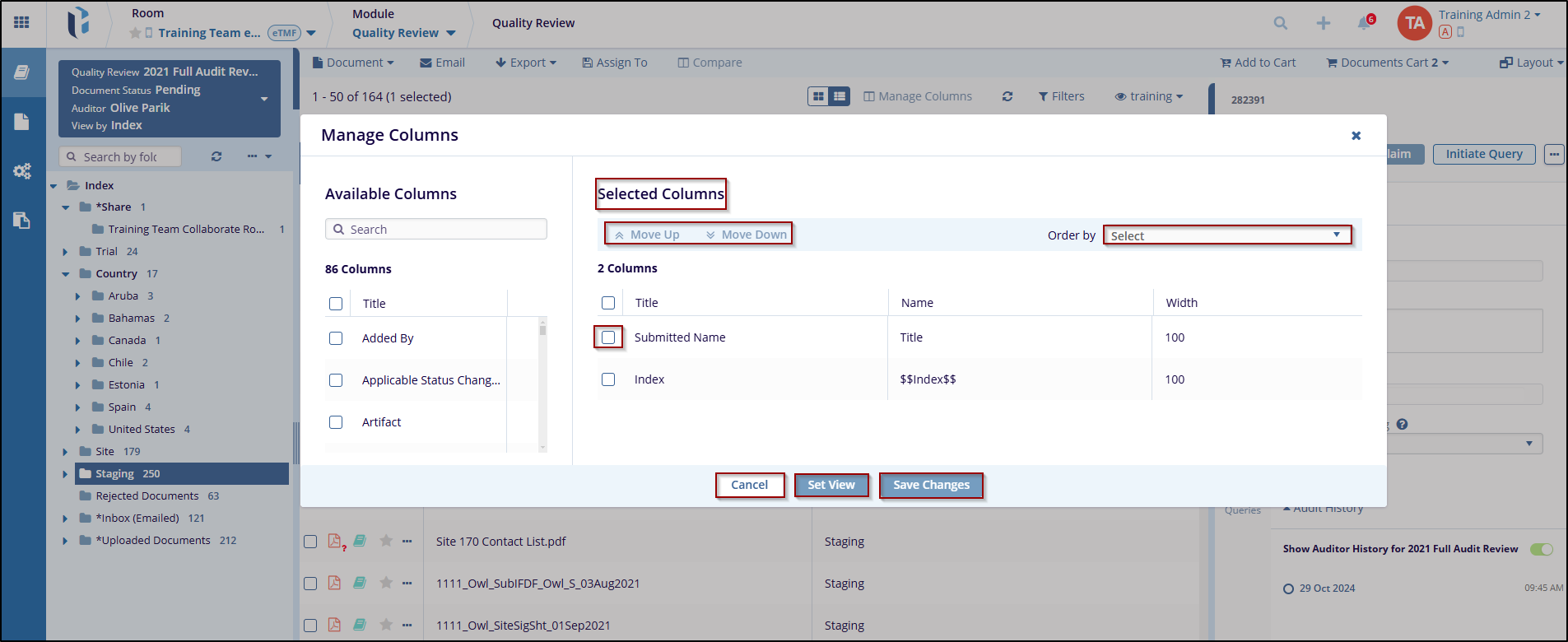Click the plus add icon in header

click(x=1323, y=23)
